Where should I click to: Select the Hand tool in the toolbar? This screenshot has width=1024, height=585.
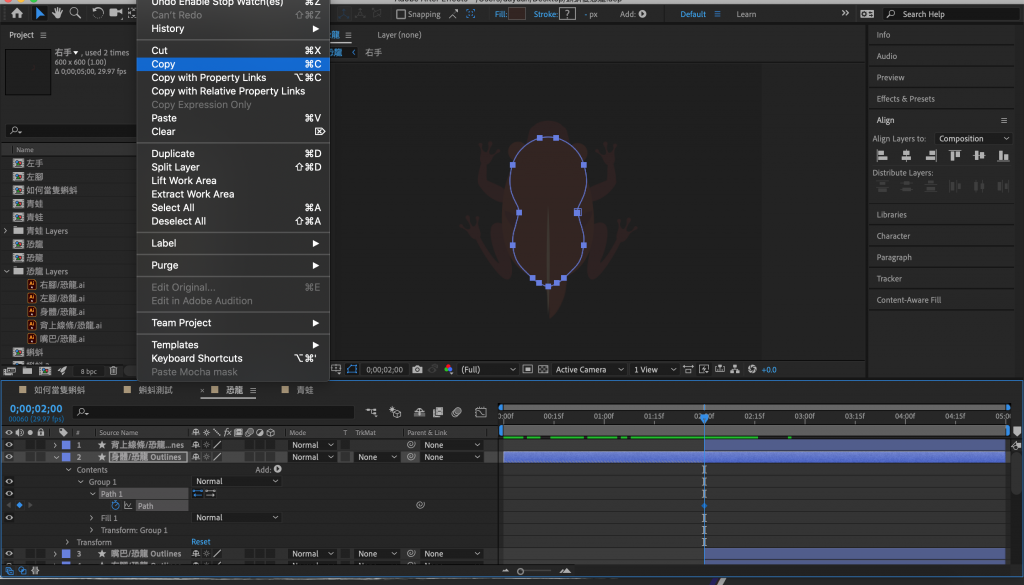tap(58, 13)
